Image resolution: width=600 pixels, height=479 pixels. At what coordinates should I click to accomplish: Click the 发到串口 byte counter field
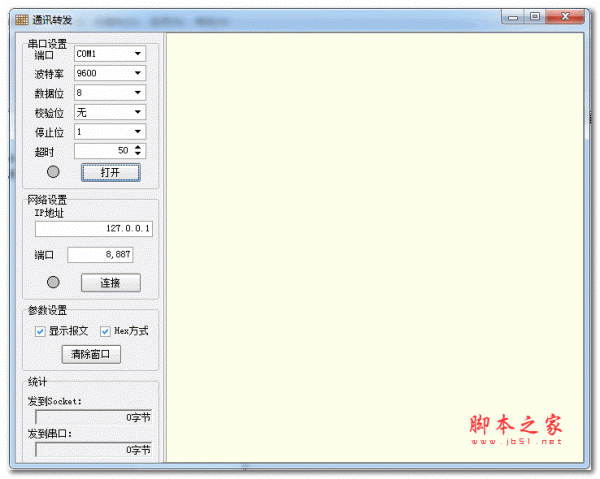click(x=94, y=450)
